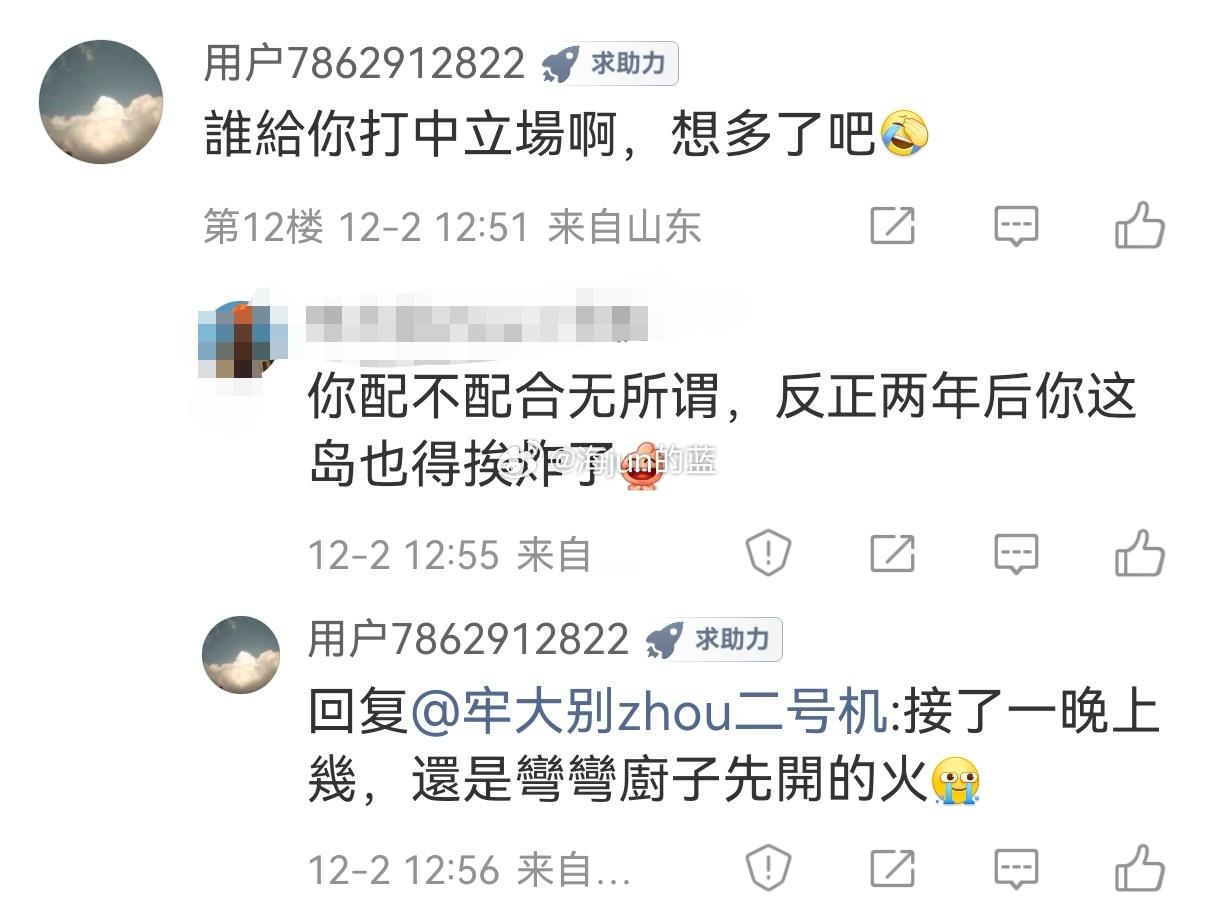Comment on the 12:56 reply
1216x918 pixels.
[1016, 869]
